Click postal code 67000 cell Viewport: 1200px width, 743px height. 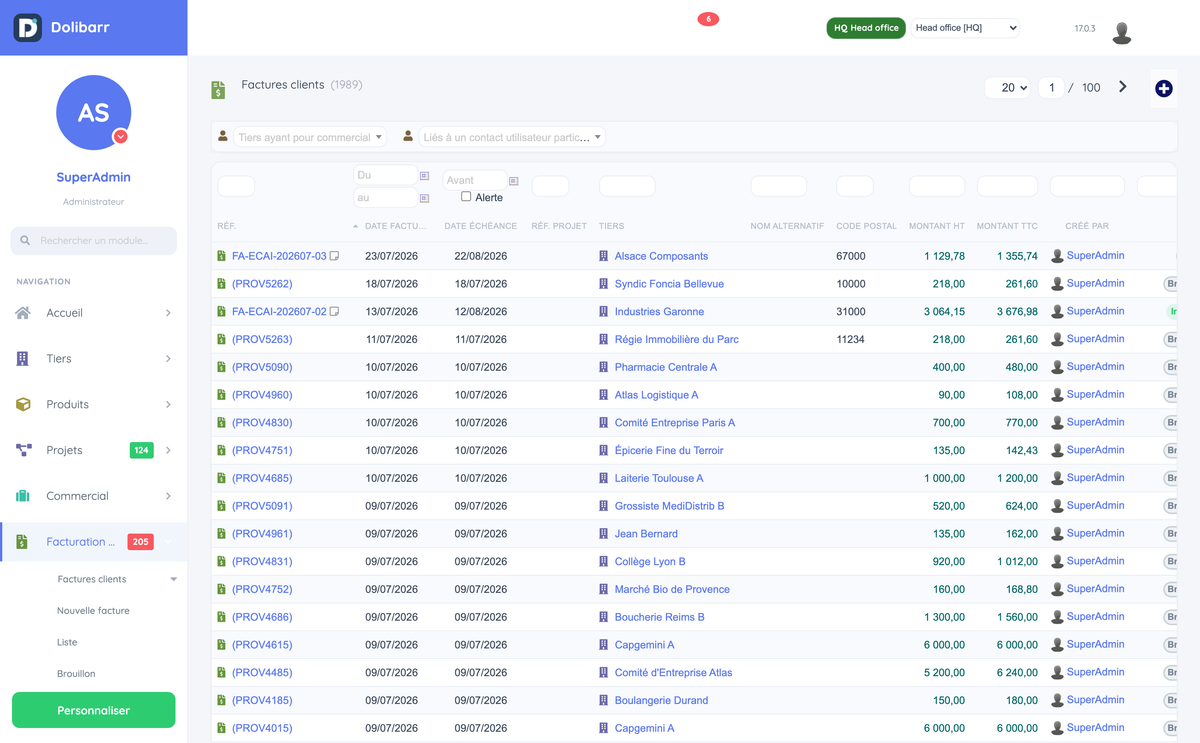(851, 256)
